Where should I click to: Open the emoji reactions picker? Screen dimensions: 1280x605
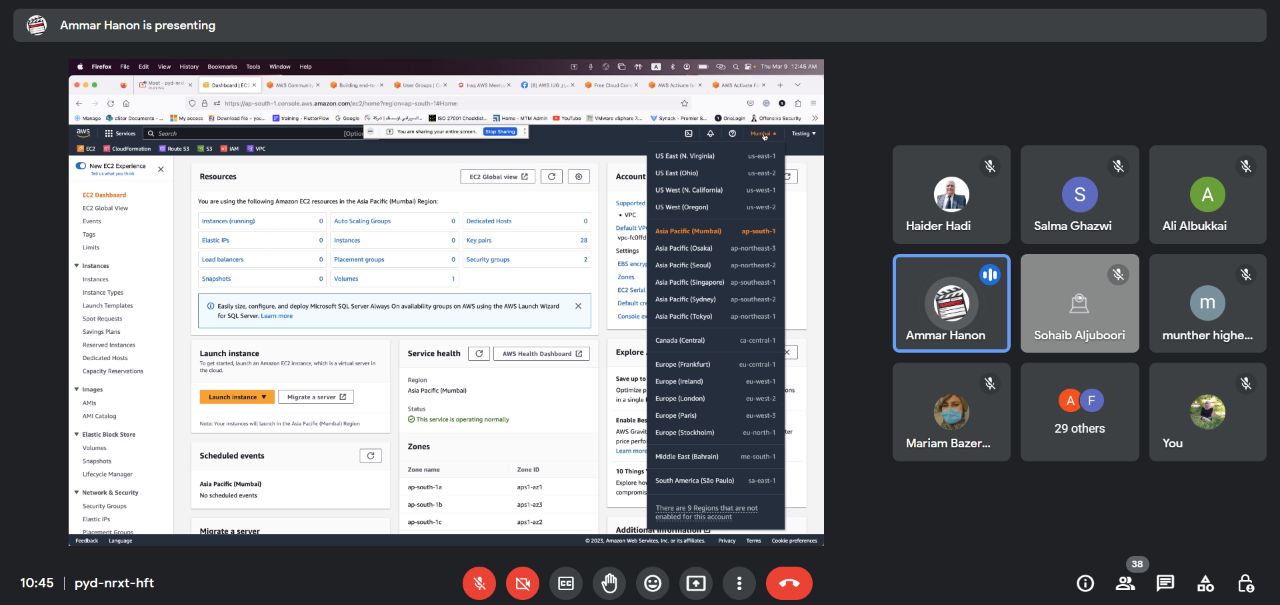pyautogui.click(x=653, y=583)
